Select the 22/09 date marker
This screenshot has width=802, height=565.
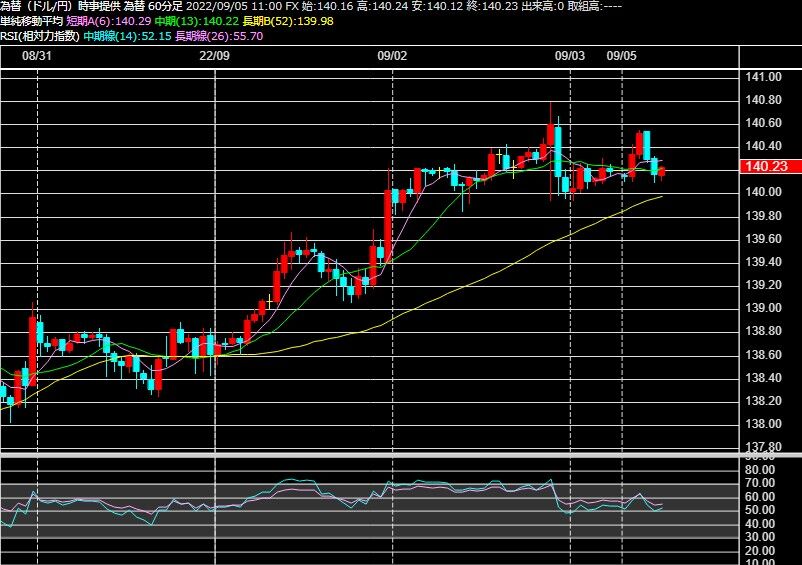214,56
